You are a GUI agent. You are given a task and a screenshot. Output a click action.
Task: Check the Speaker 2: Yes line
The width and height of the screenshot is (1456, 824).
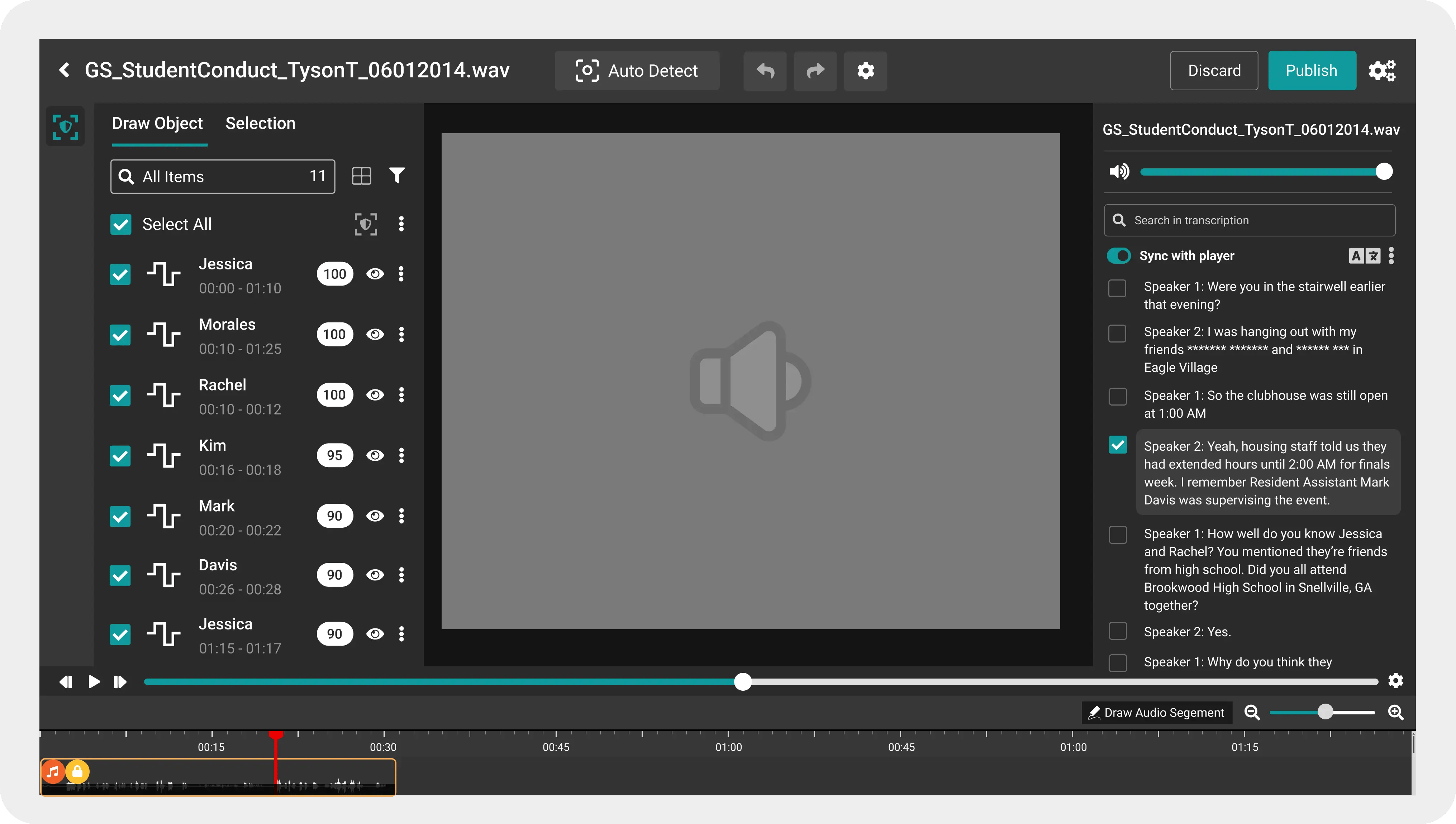pyautogui.click(x=1118, y=631)
